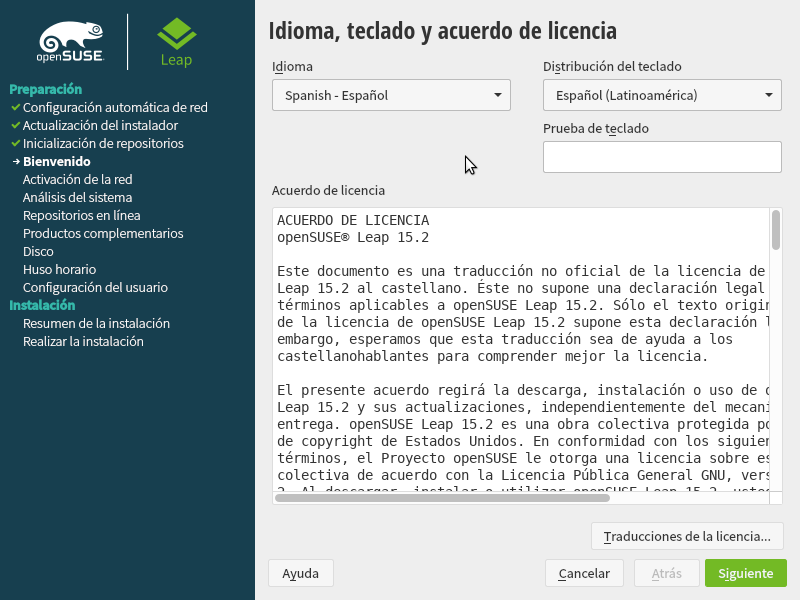
Task: Click checkmark beside Actualización del instalador
Action: 15,126
